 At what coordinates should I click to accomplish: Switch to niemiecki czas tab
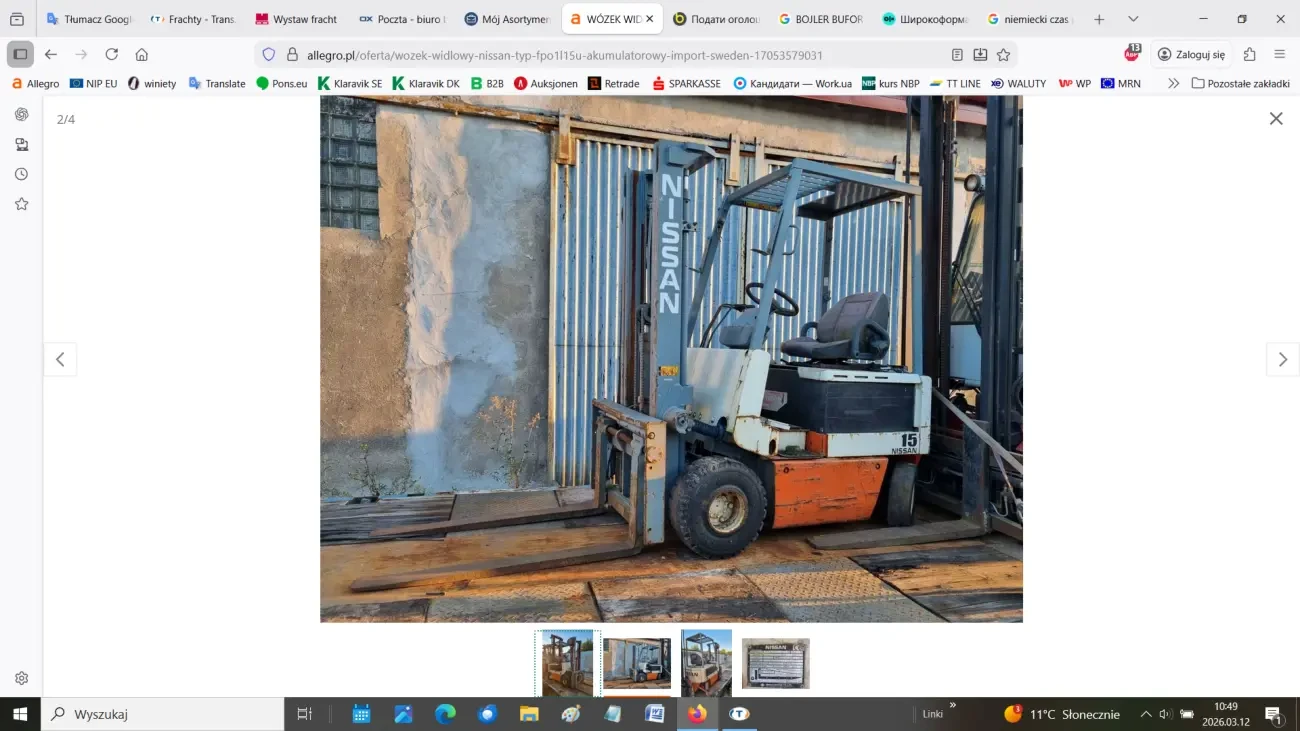point(1028,19)
